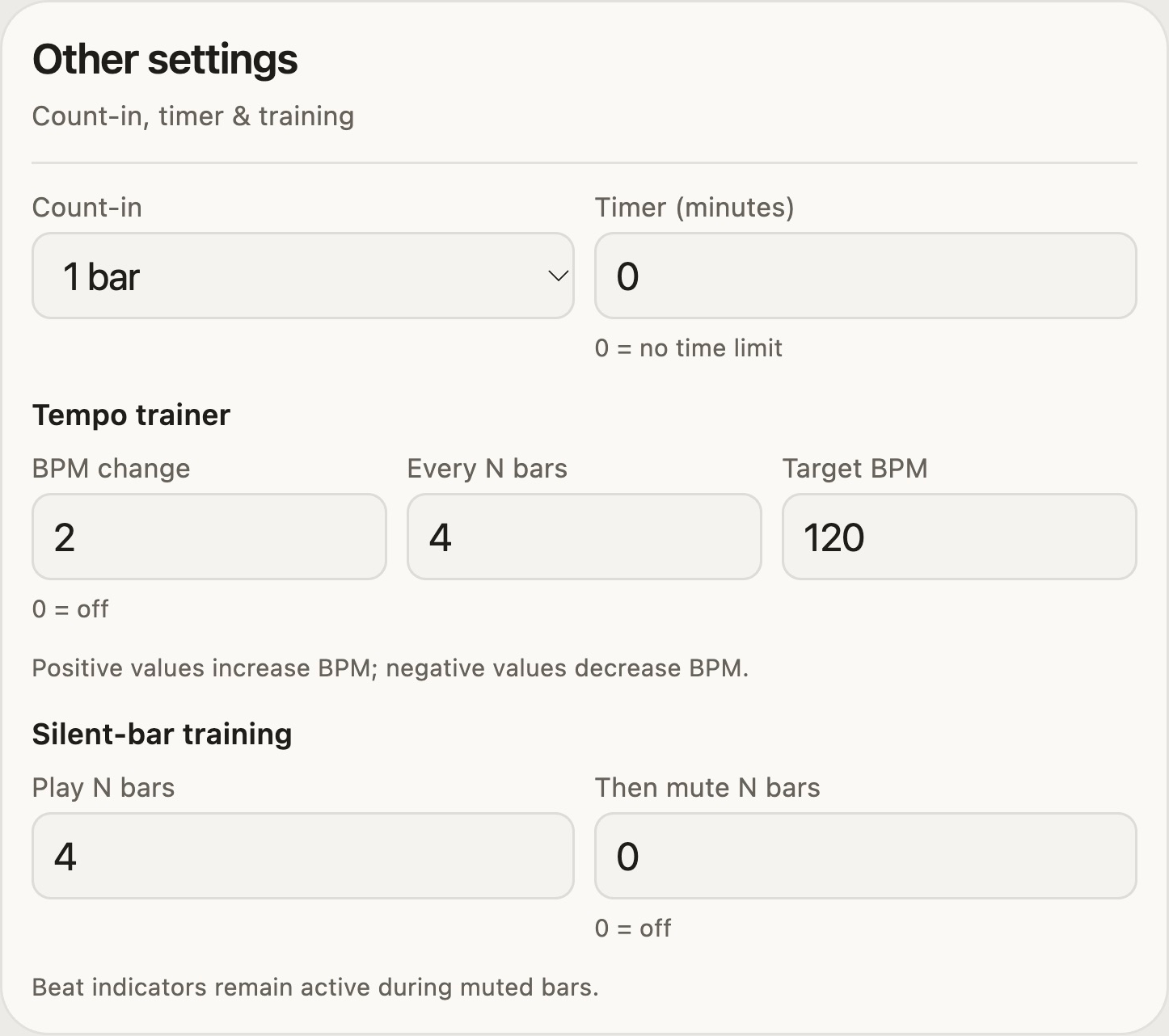Click the Tempo trainer section heading
This screenshot has height=1036, width=1169.
(x=131, y=415)
